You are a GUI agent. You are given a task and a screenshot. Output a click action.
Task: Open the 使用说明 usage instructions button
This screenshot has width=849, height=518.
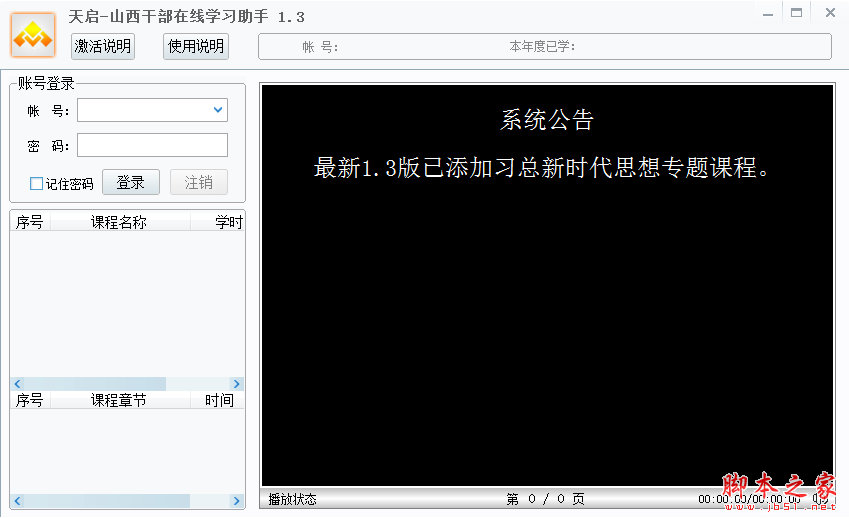click(196, 47)
